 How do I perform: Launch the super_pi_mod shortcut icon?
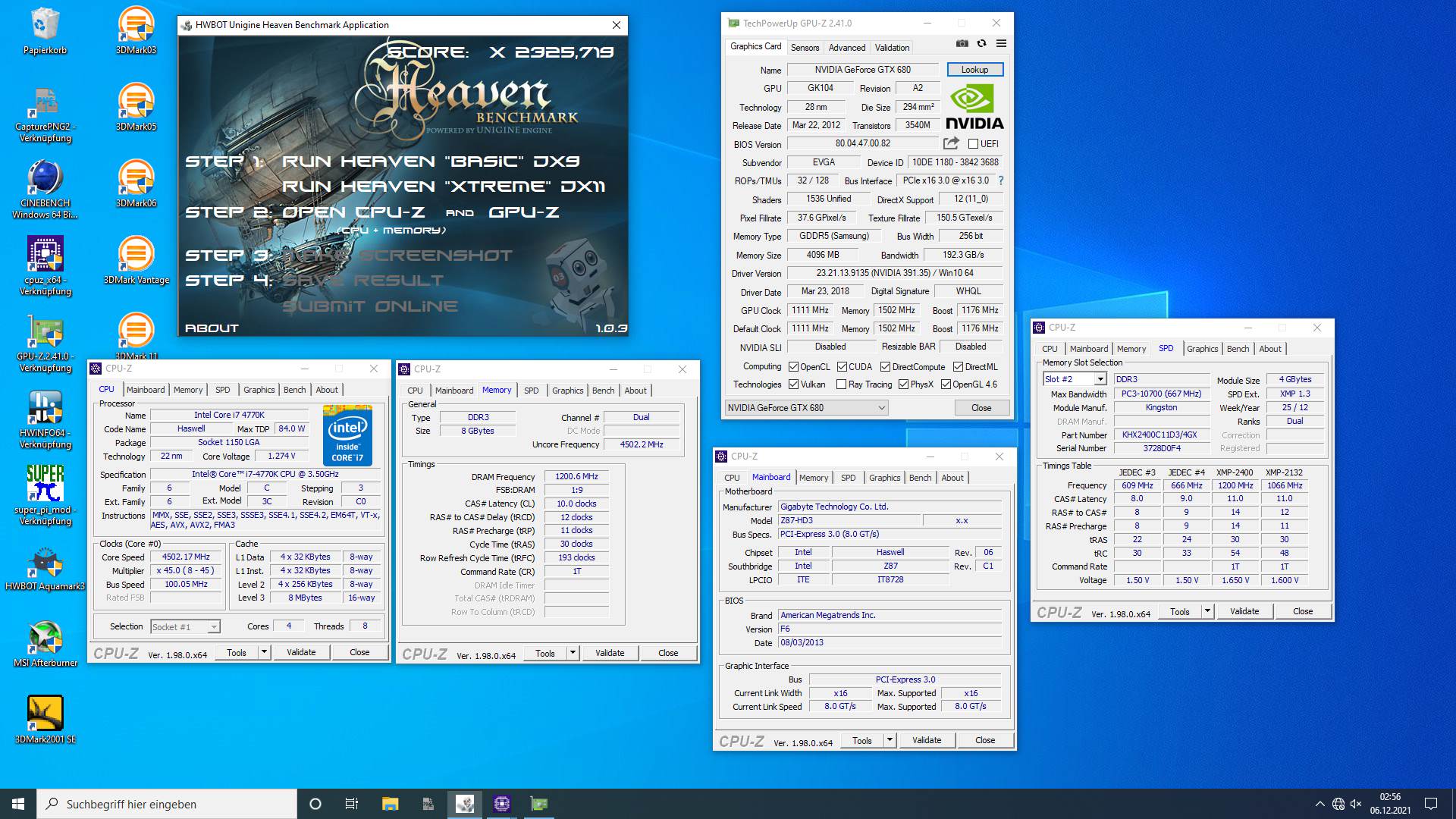45,496
